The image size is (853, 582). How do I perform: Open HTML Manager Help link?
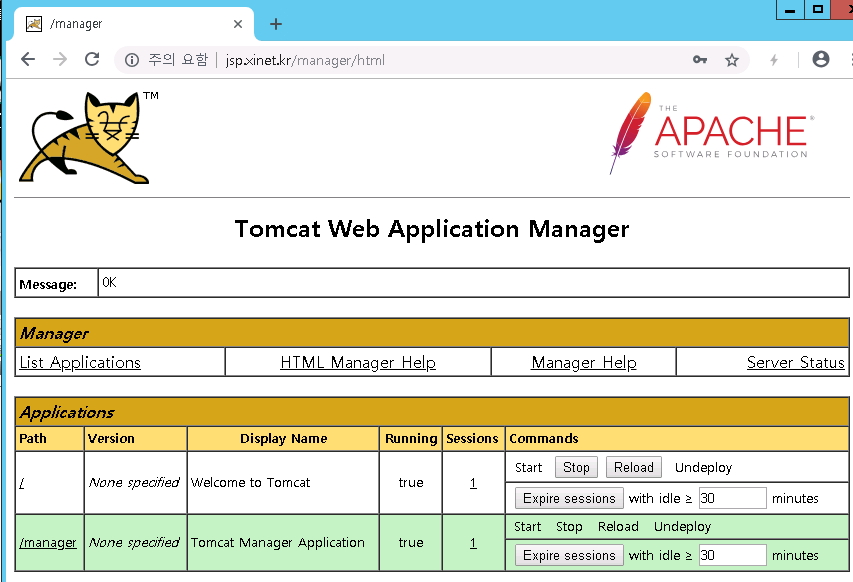coord(358,363)
